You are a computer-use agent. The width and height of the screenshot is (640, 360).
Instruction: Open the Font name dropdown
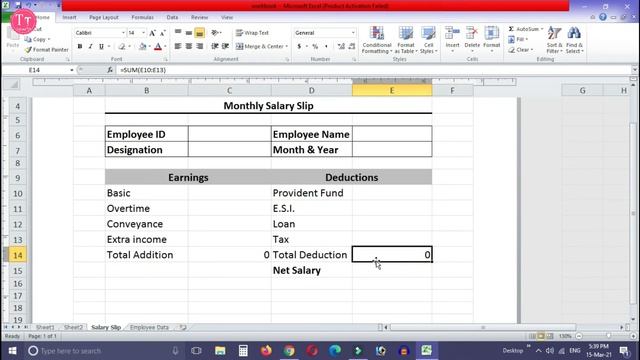(x=123, y=33)
